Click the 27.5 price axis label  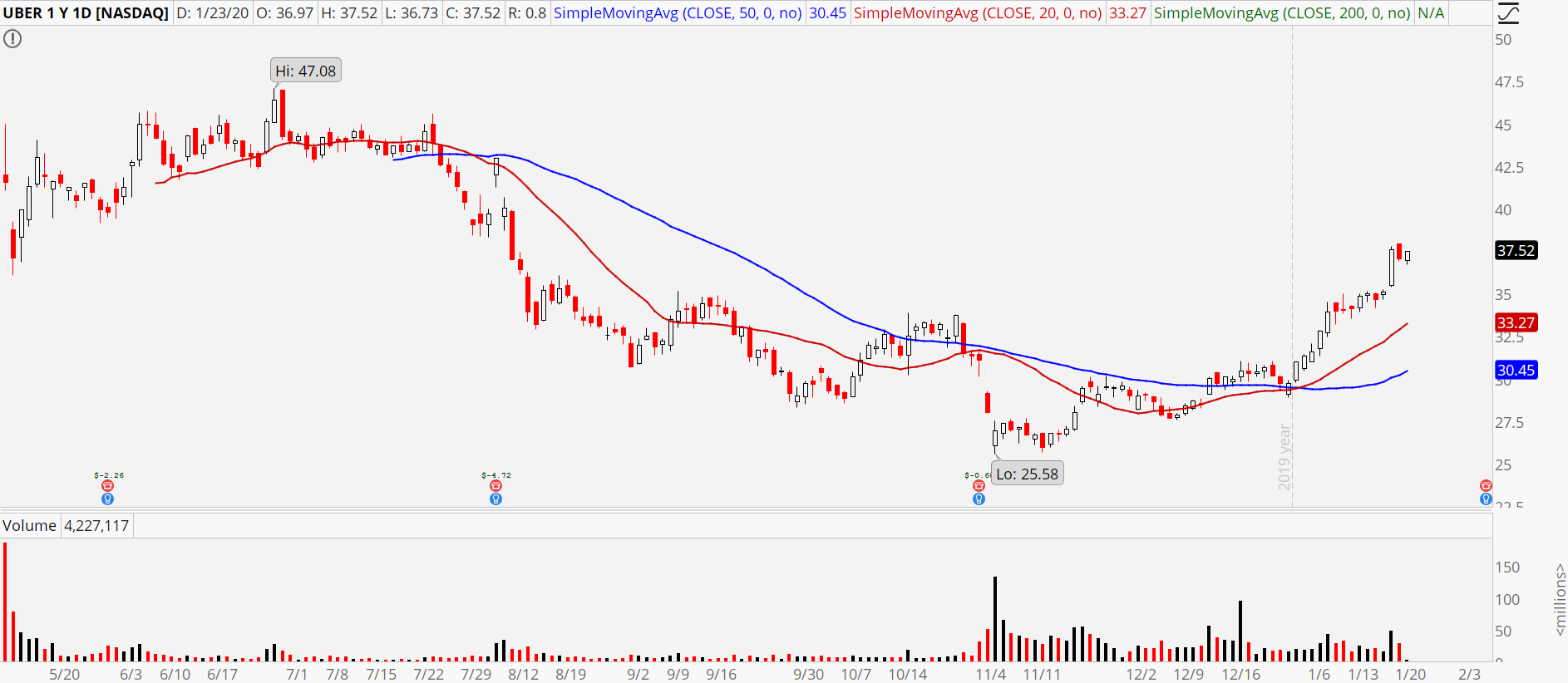1509,423
